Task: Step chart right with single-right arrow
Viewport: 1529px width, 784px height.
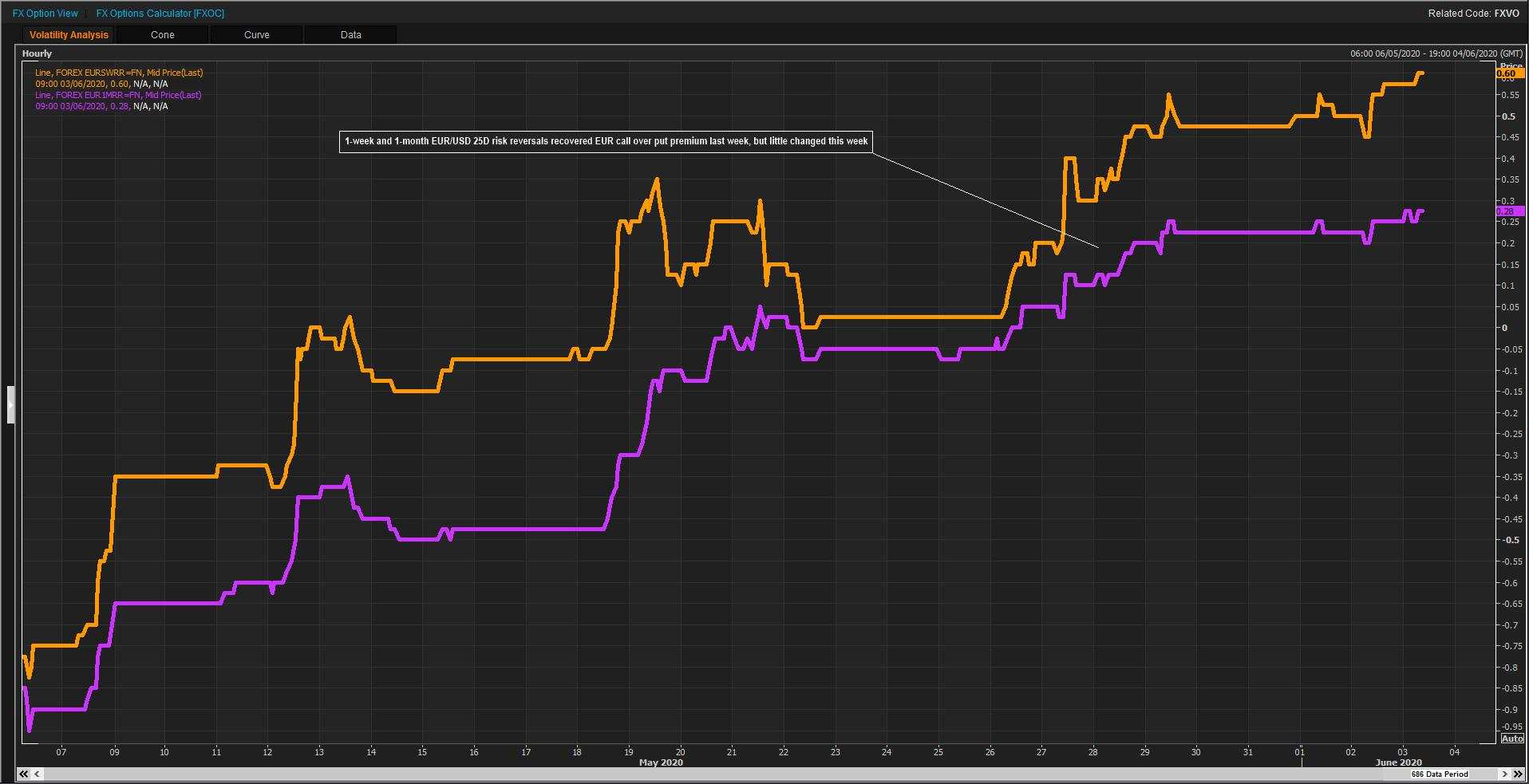Action: click(1505, 774)
